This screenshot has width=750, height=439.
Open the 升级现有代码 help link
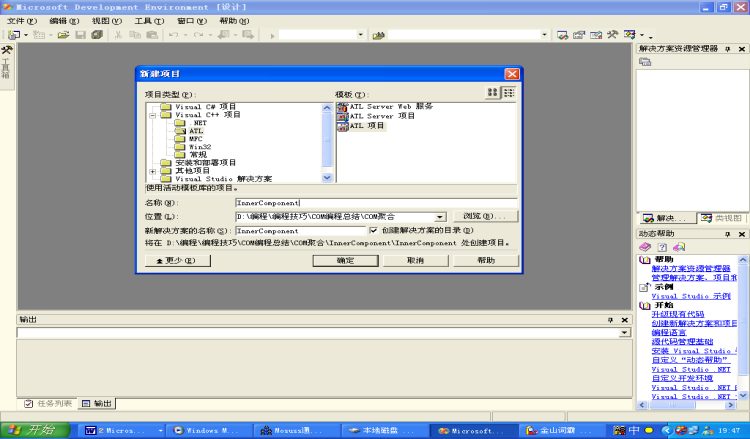click(678, 314)
